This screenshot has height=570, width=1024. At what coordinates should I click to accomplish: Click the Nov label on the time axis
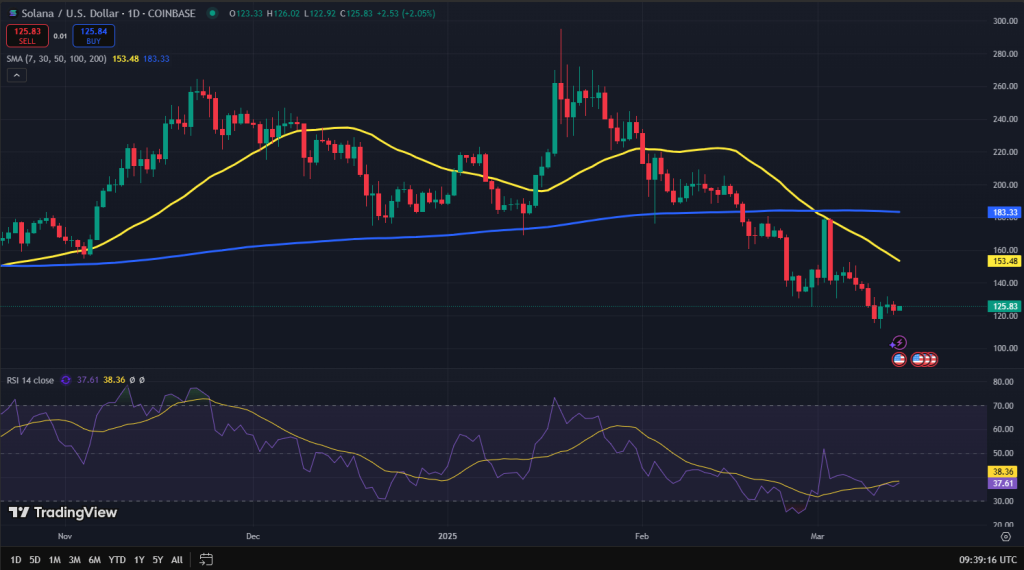(x=65, y=537)
